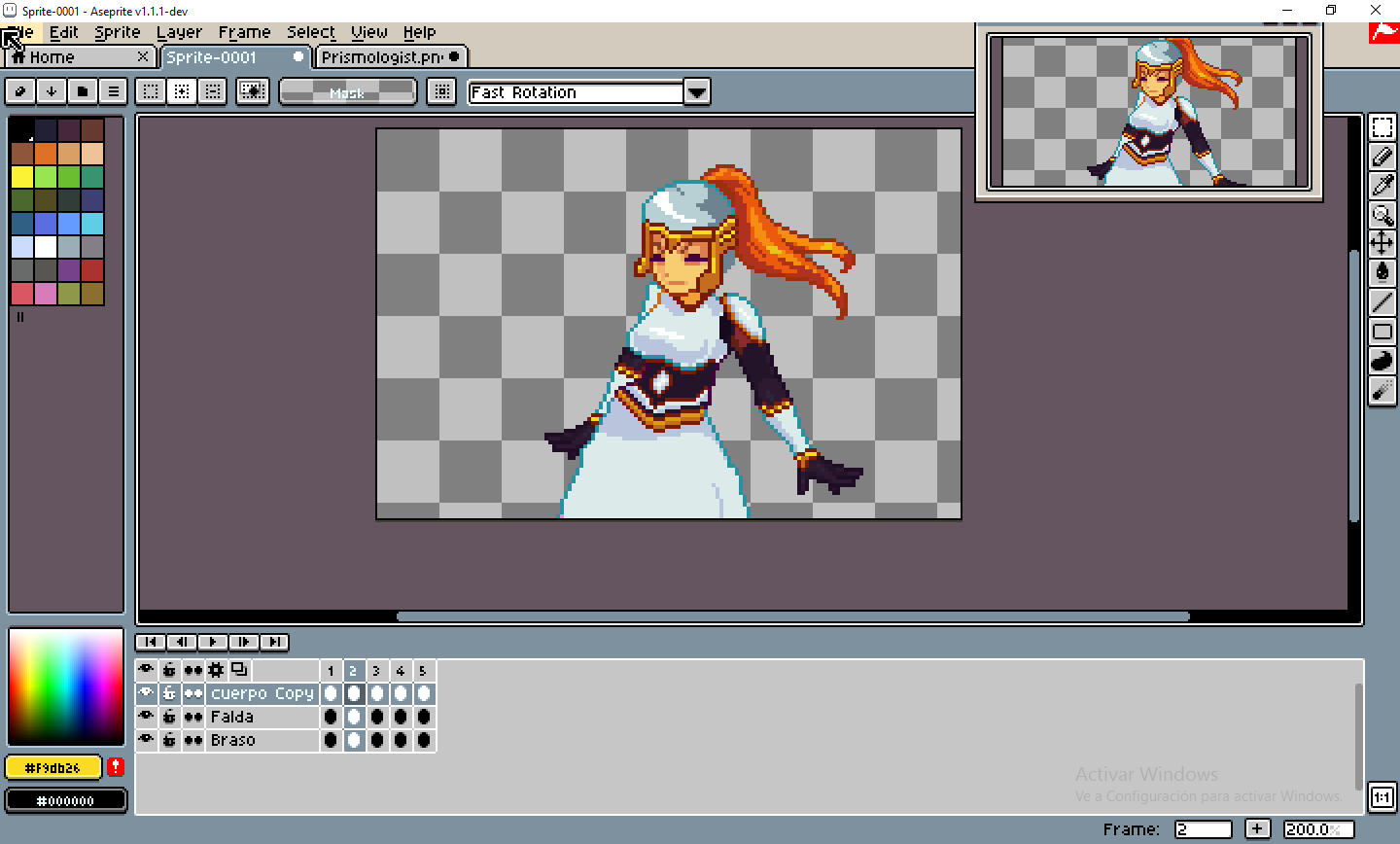Toggle continuous cels for Falda layer
The height and width of the screenshot is (844, 1400).
(192, 717)
